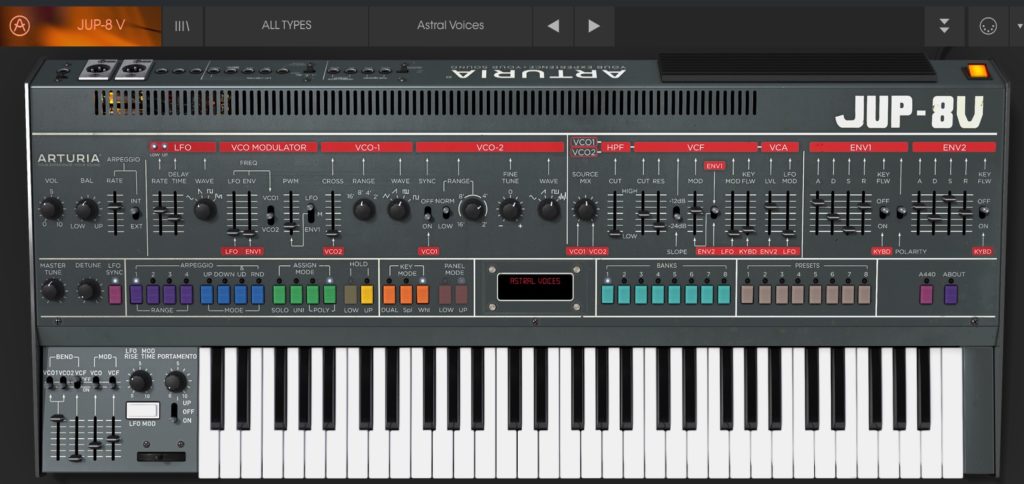This screenshot has height=484, width=1024.
Task: Click the Arpeggio RATE slider
Action: pos(115,212)
